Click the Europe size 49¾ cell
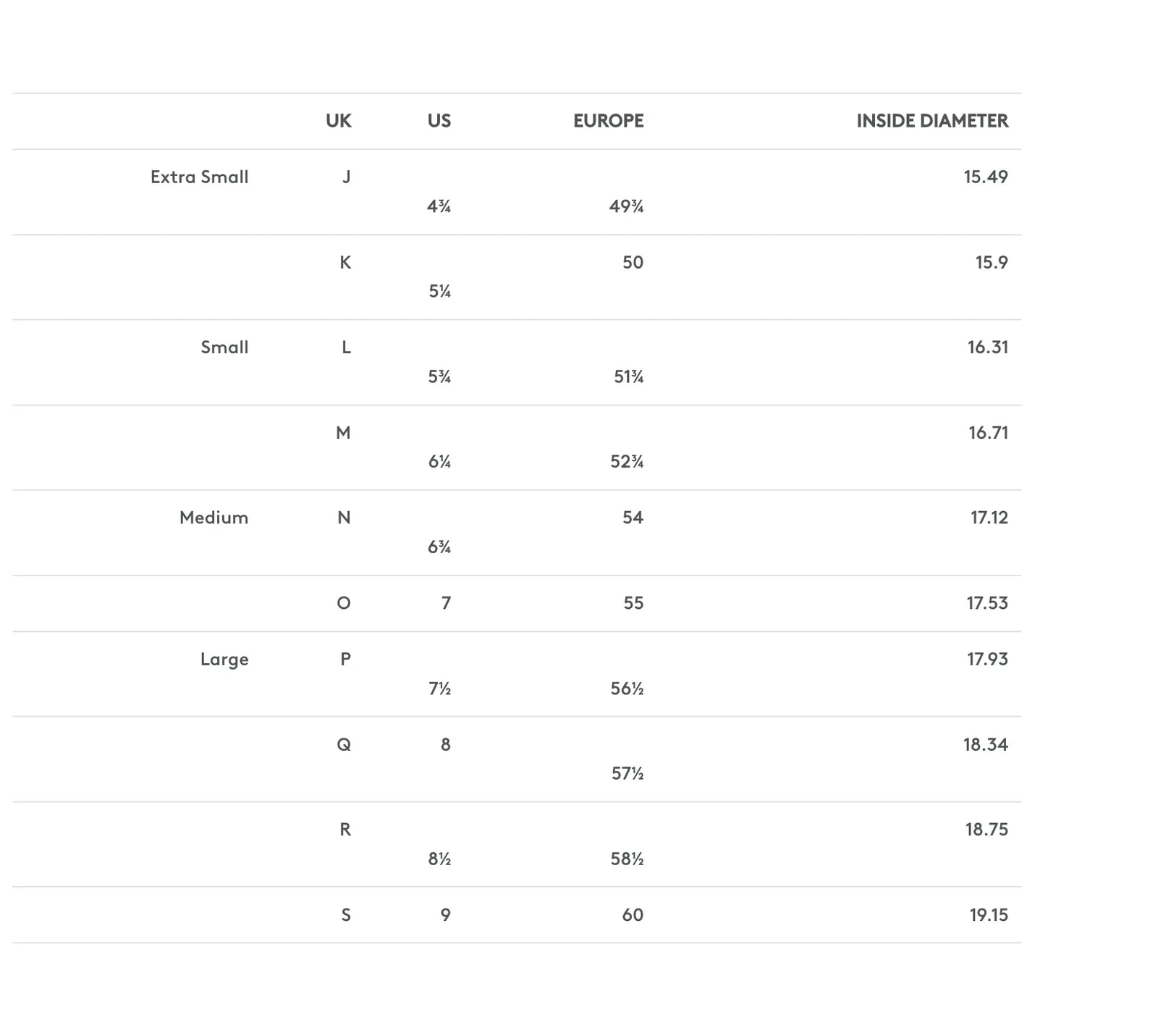1158x1036 pixels. pos(626,206)
